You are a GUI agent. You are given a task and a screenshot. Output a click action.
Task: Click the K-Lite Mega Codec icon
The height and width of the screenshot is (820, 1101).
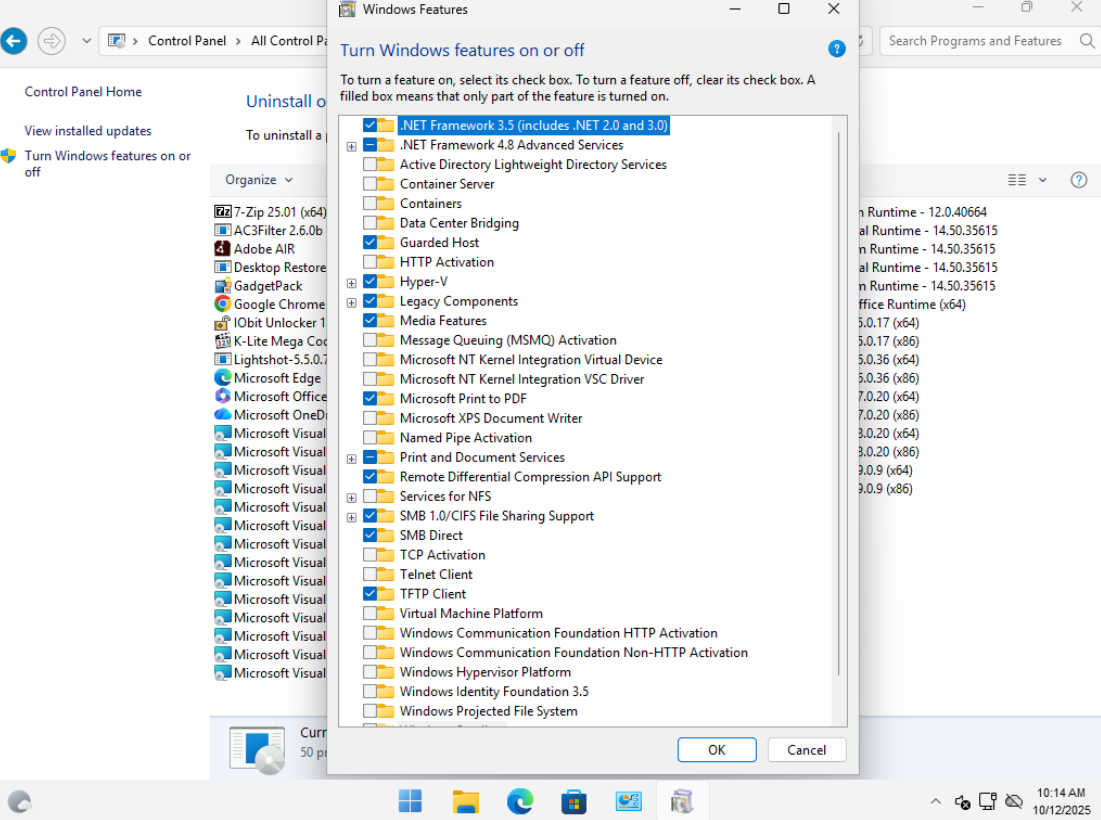(x=223, y=341)
